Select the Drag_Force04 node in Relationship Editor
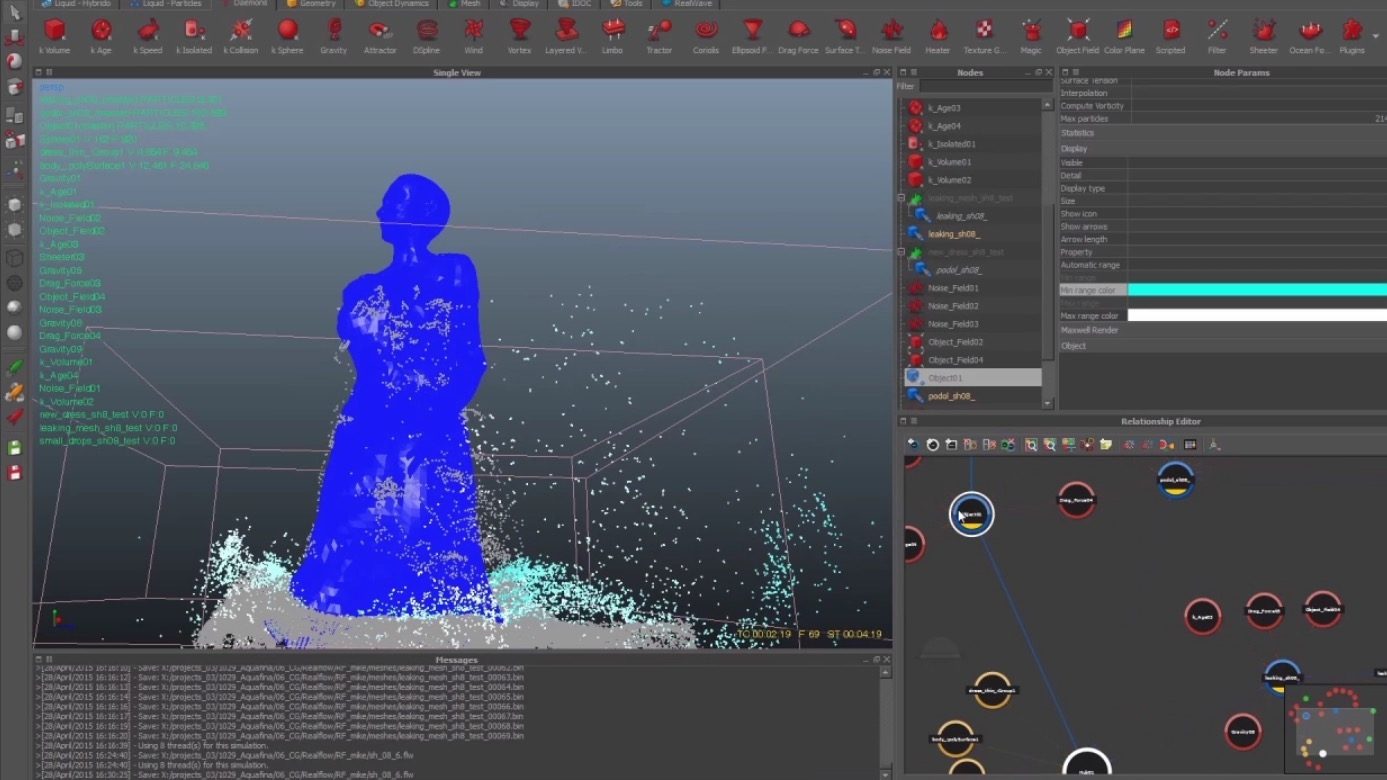 1077,499
